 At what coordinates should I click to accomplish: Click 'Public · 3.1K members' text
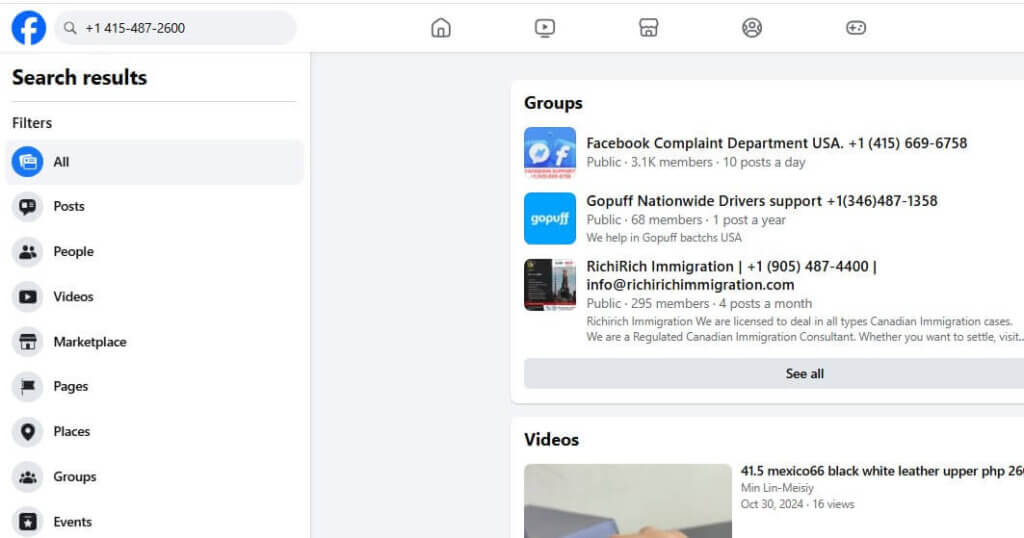(649, 162)
